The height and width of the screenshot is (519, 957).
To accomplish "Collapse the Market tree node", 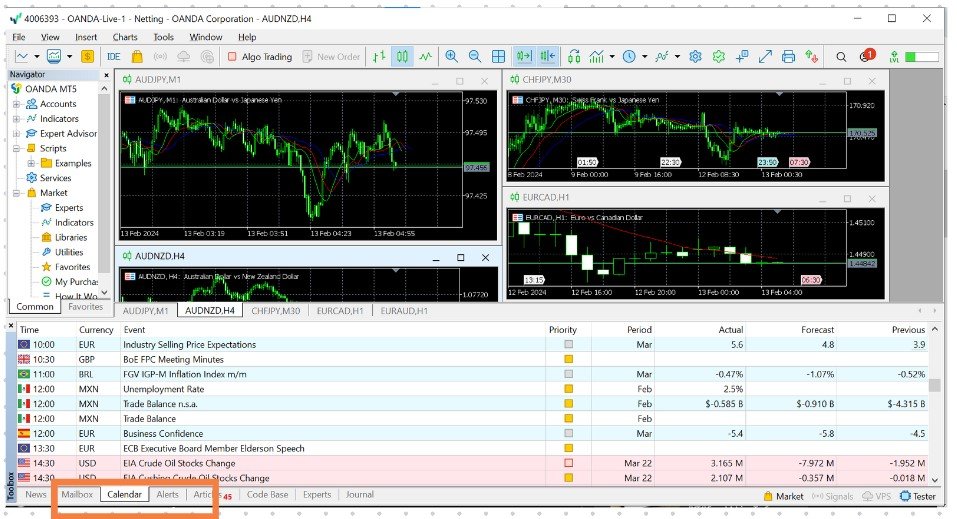I will tap(16, 193).
